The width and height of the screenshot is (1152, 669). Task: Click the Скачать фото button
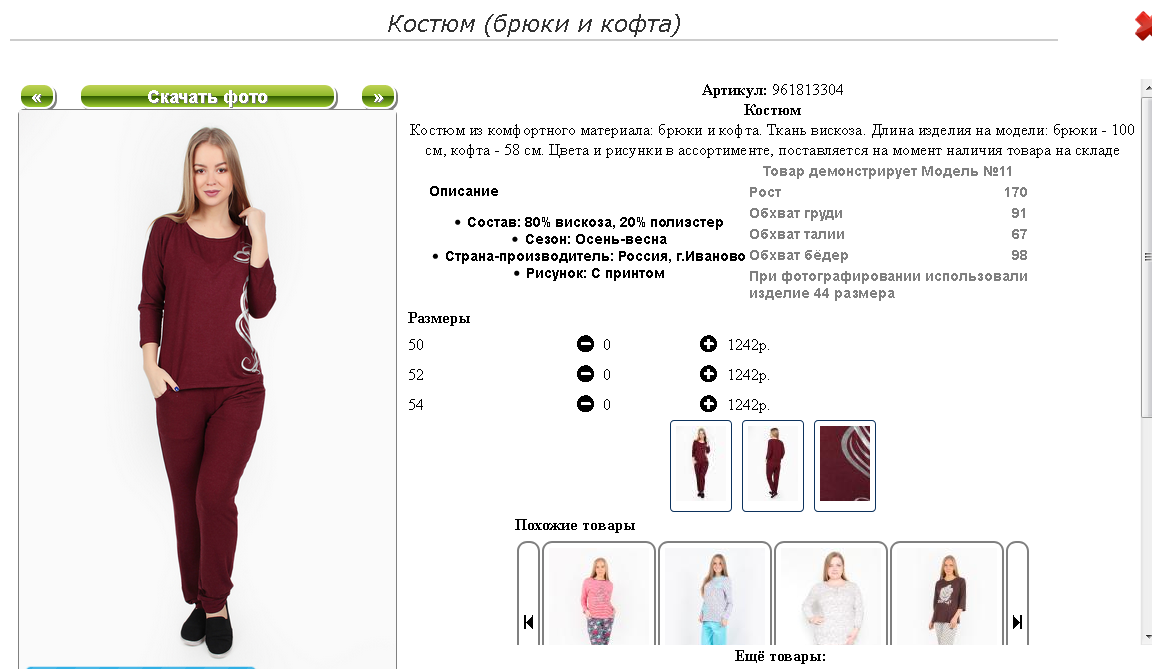point(208,97)
